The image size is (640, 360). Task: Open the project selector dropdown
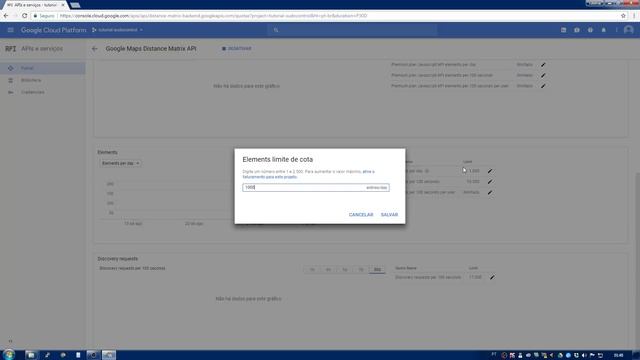[118, 30]
